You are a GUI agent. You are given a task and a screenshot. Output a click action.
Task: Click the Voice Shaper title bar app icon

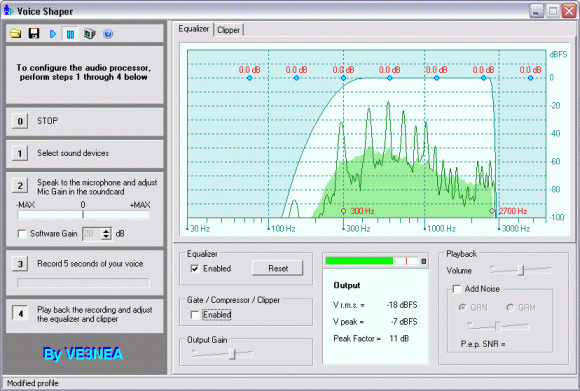[x=8, y=10]
